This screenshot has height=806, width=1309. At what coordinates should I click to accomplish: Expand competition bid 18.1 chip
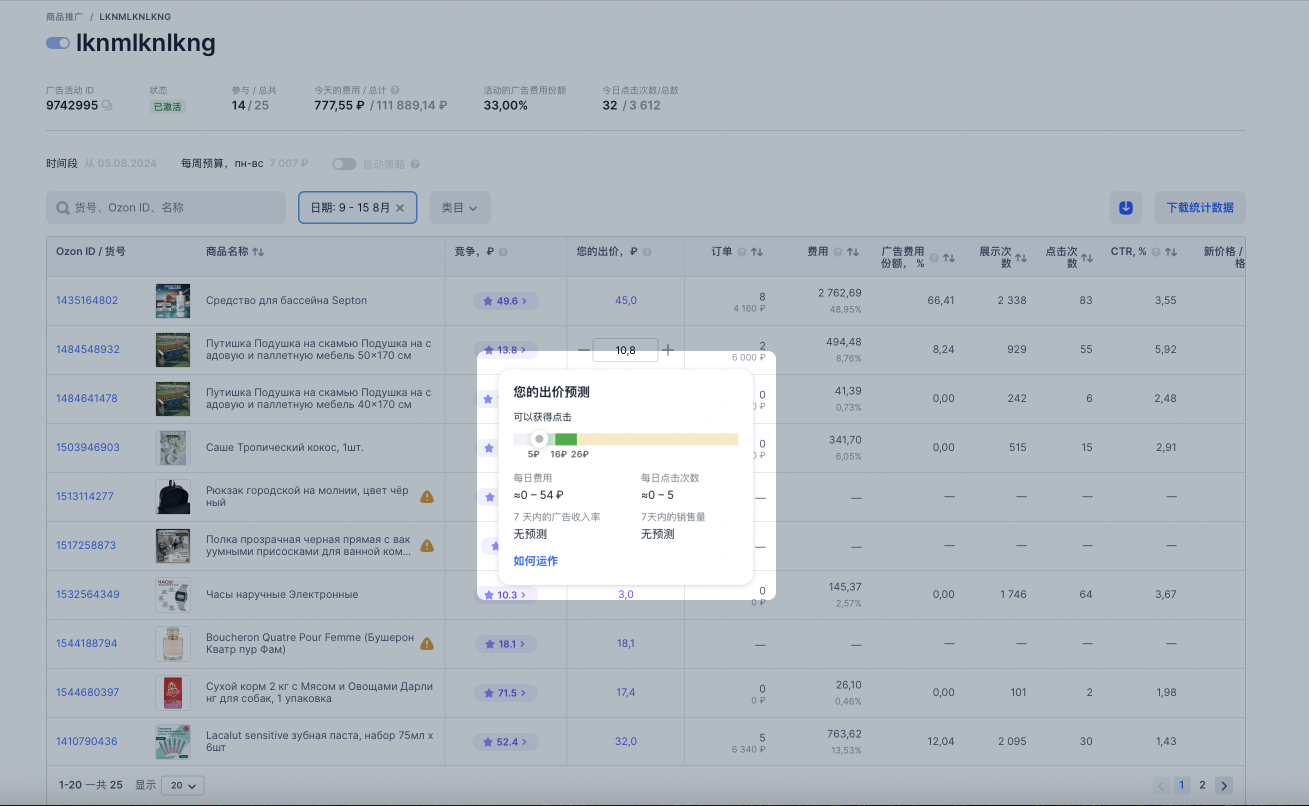tap(506, 643)
